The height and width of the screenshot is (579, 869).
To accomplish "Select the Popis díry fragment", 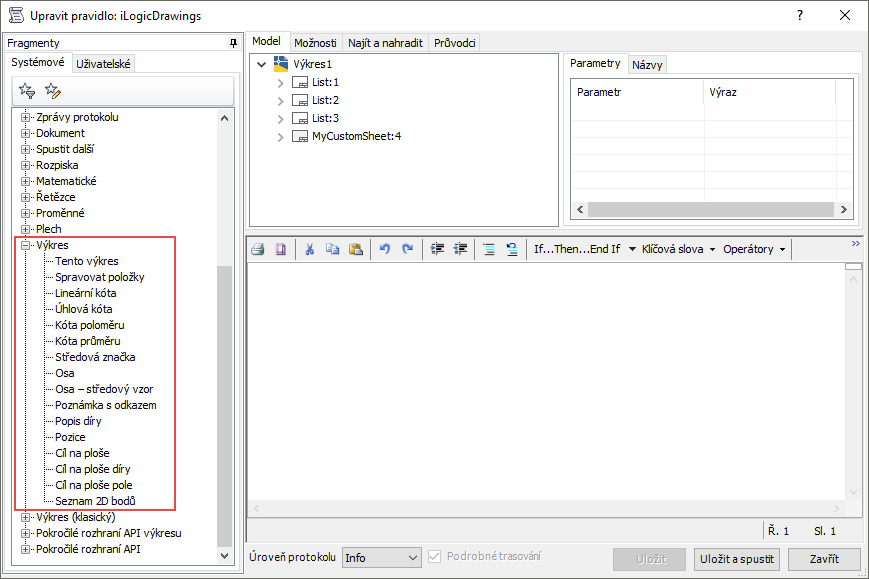I will point(78,422).
